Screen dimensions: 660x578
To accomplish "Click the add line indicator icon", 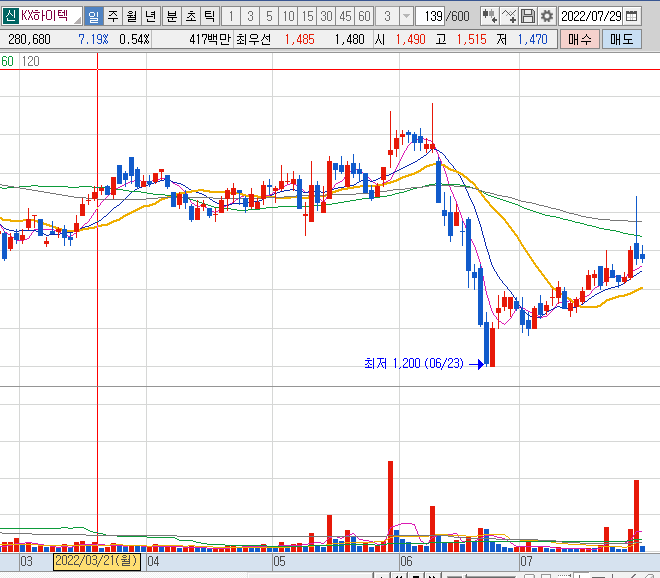I will tap(509, 16).
